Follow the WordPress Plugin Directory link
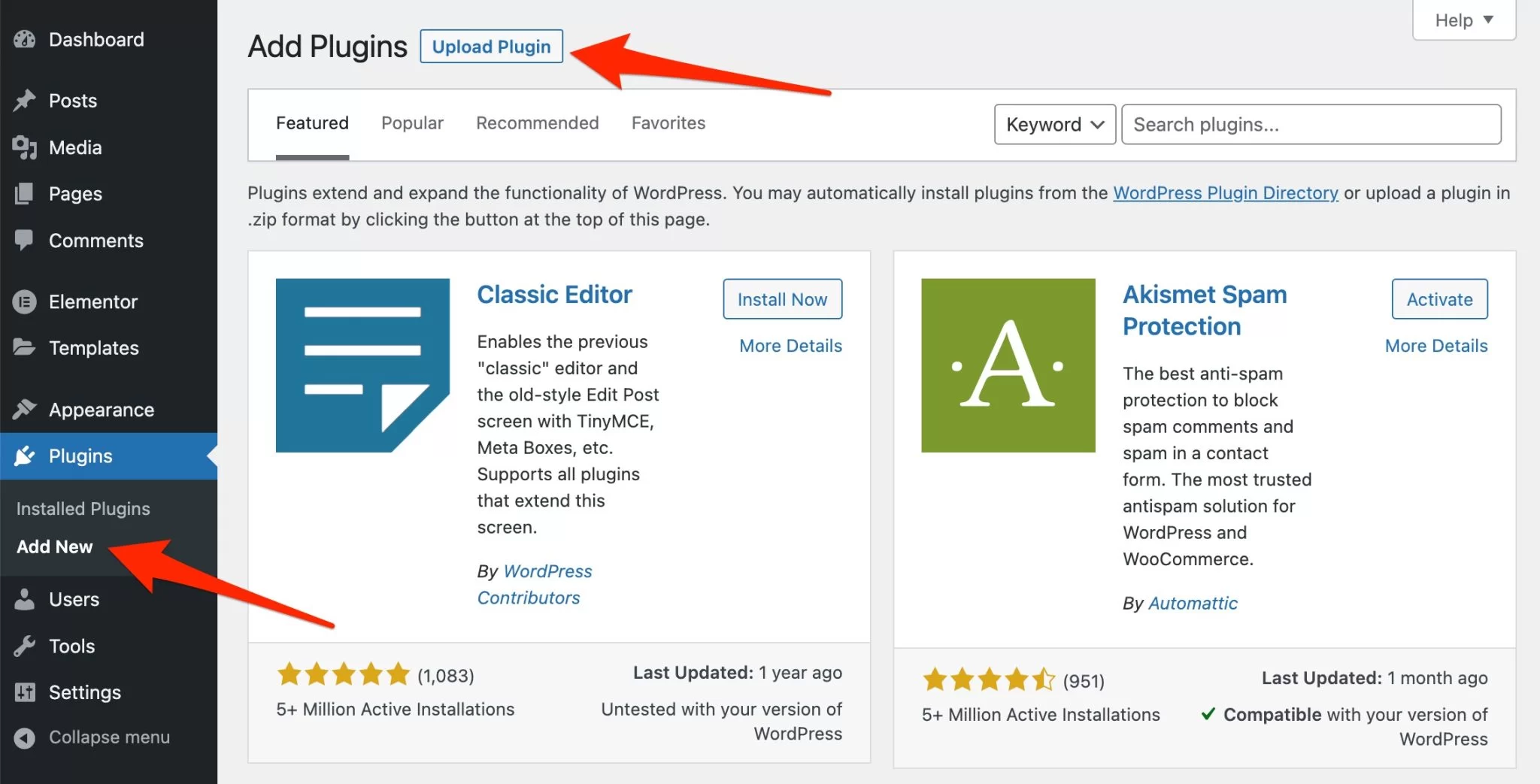Screen dimensions: 1540x784 (x=1226, y=193)
